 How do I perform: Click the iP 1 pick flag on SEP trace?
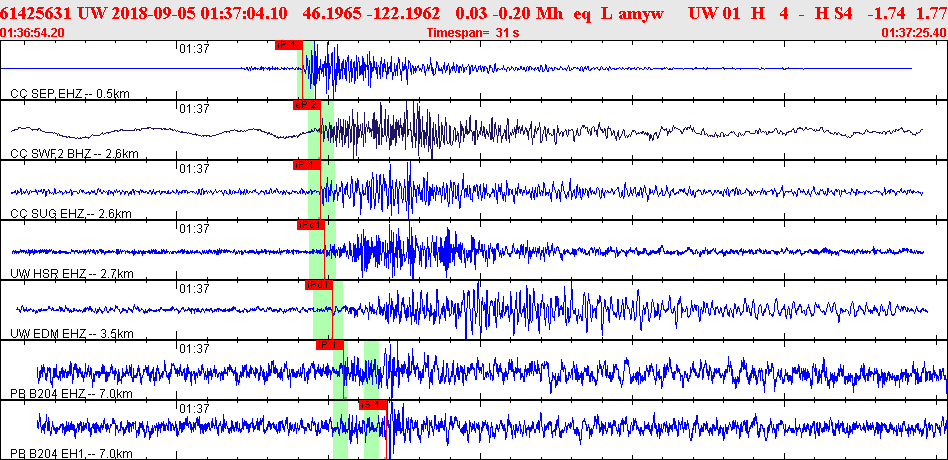[287, 45]
